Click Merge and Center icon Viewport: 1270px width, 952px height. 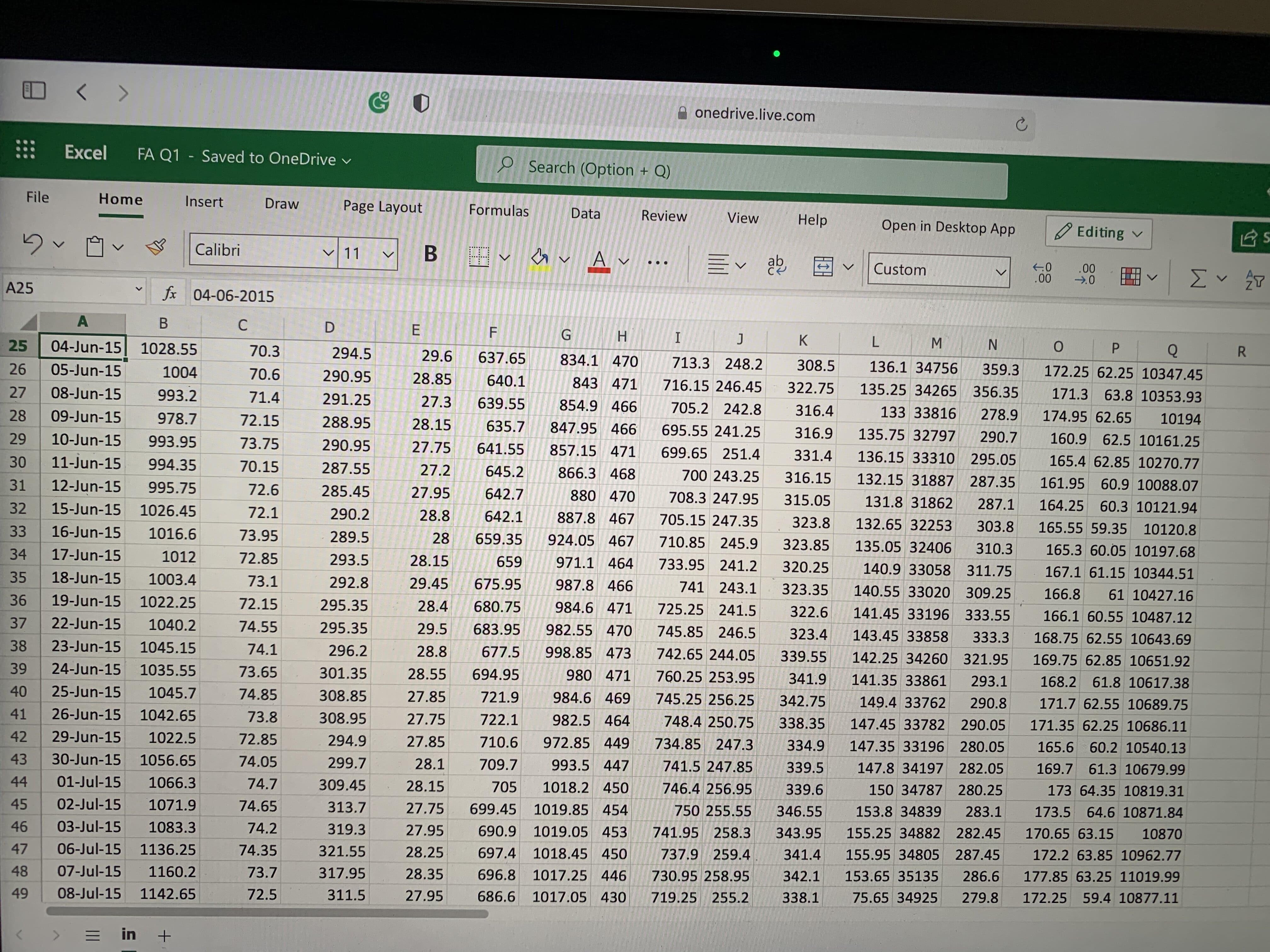[823, 266]
